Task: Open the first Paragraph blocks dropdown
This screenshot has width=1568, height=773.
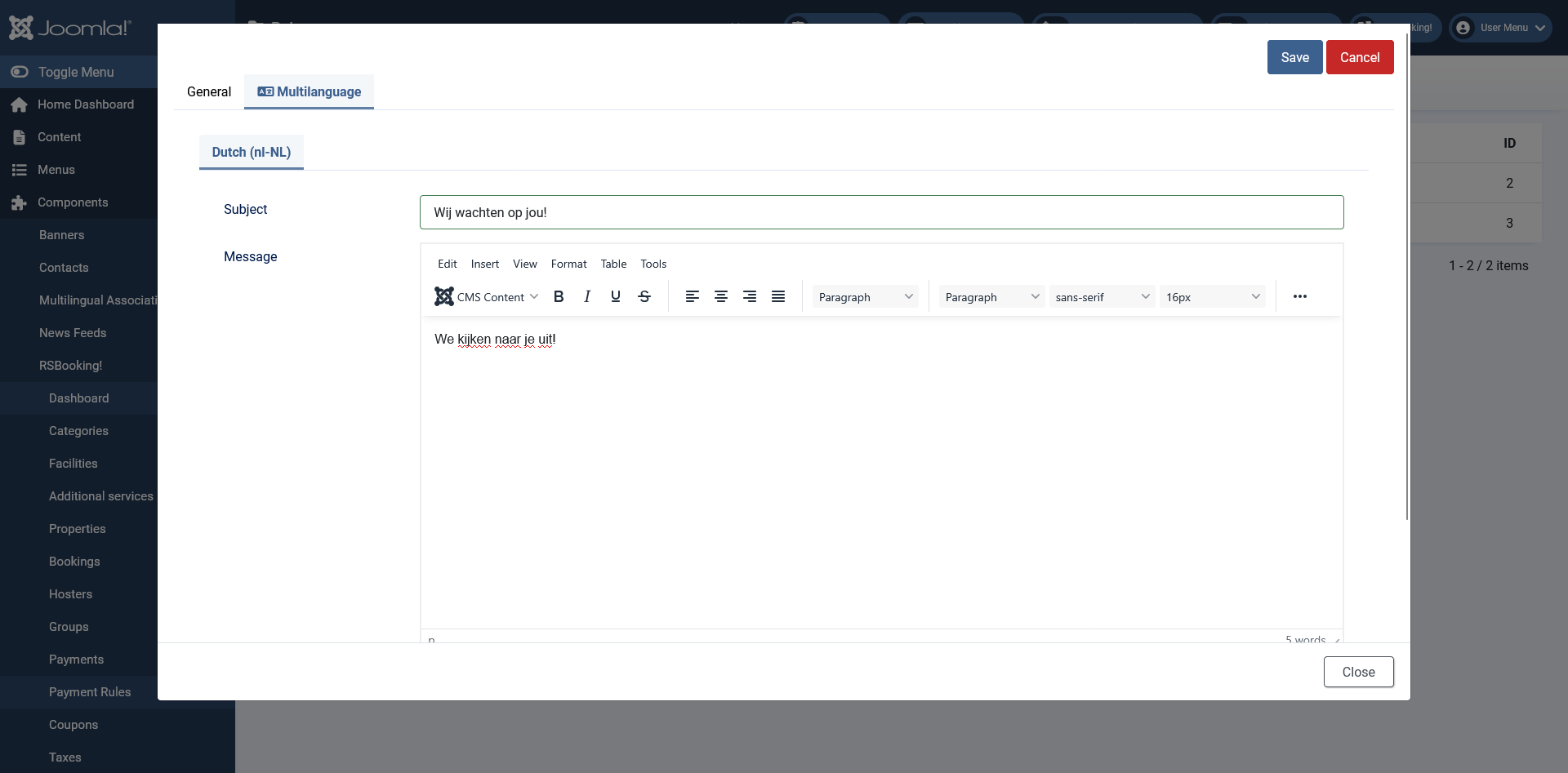Action: (865, 297)
